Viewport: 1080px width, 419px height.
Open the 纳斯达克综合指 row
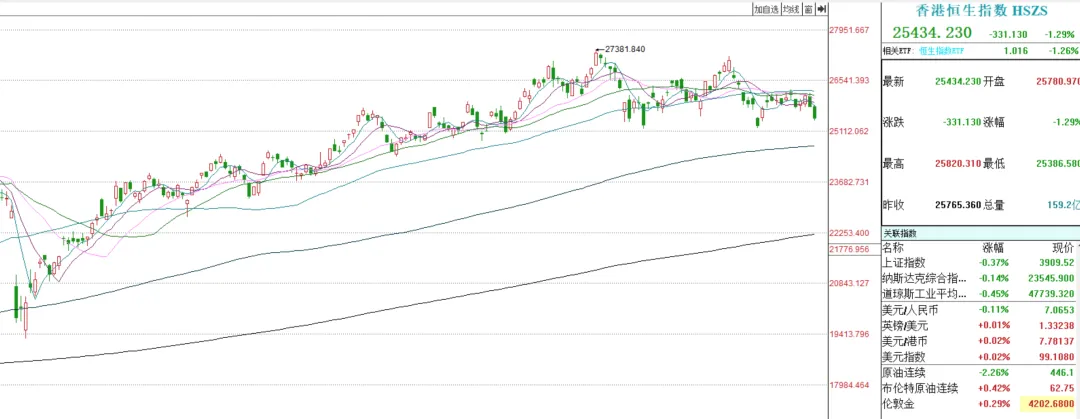(x=924, y=279)
